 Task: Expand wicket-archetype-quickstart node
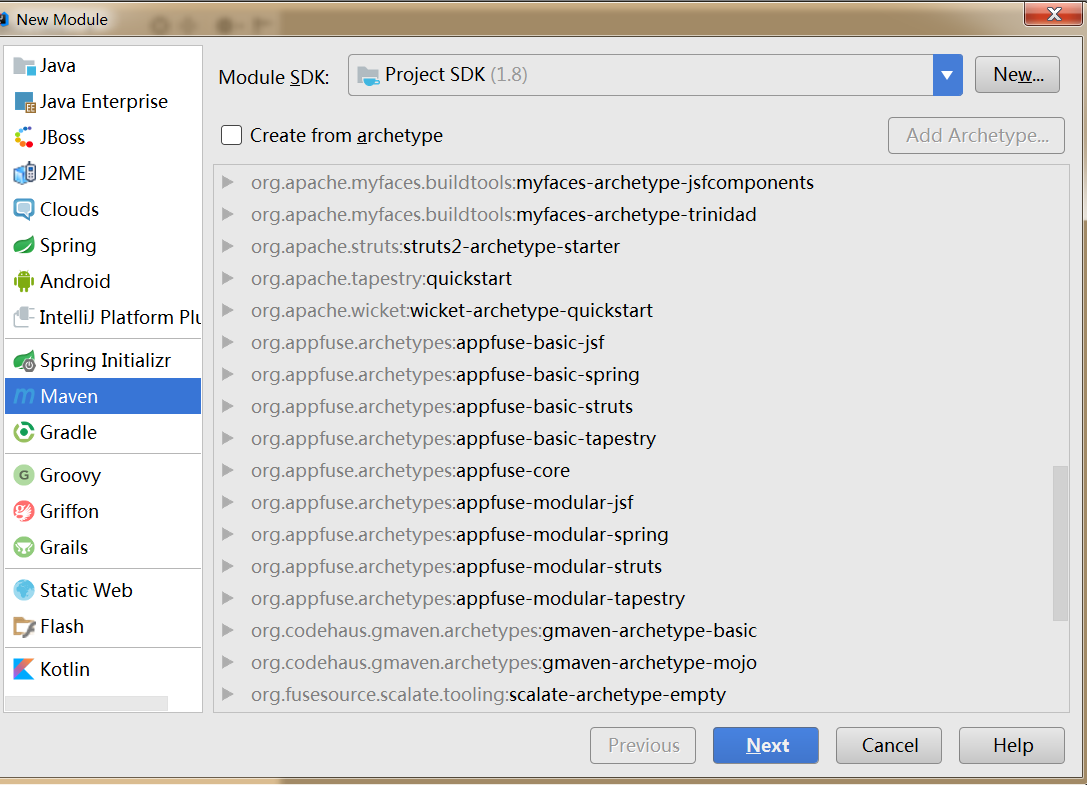pyautogui.click(x=227, y=310)
